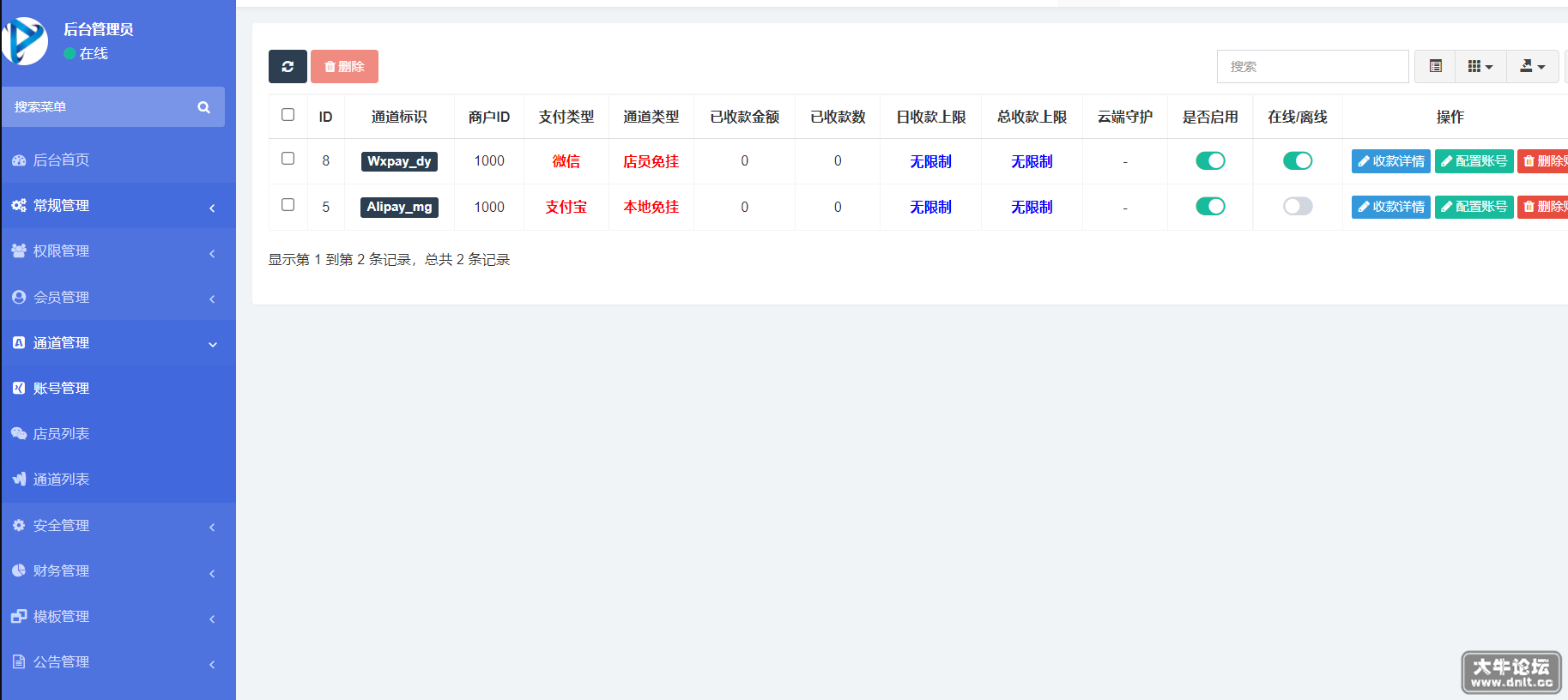The width and height of the screenshot is (1568, 700).
Task: Toggle table view icon in toolbar
Action: tap(1435, 66)
